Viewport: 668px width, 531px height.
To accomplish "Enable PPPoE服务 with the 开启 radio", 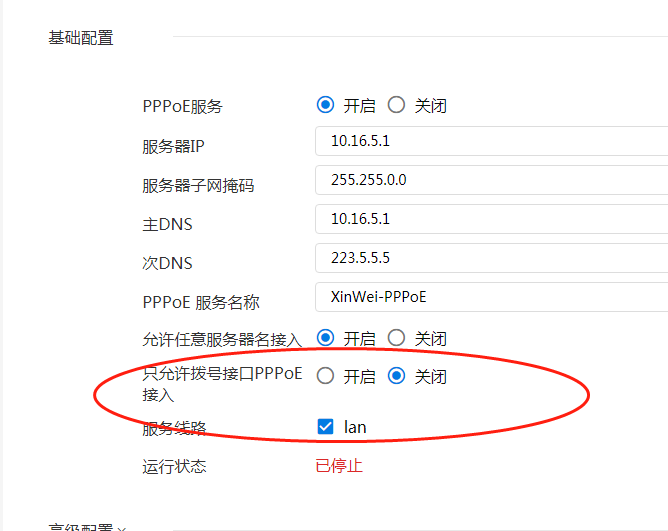I will [325, 105].
